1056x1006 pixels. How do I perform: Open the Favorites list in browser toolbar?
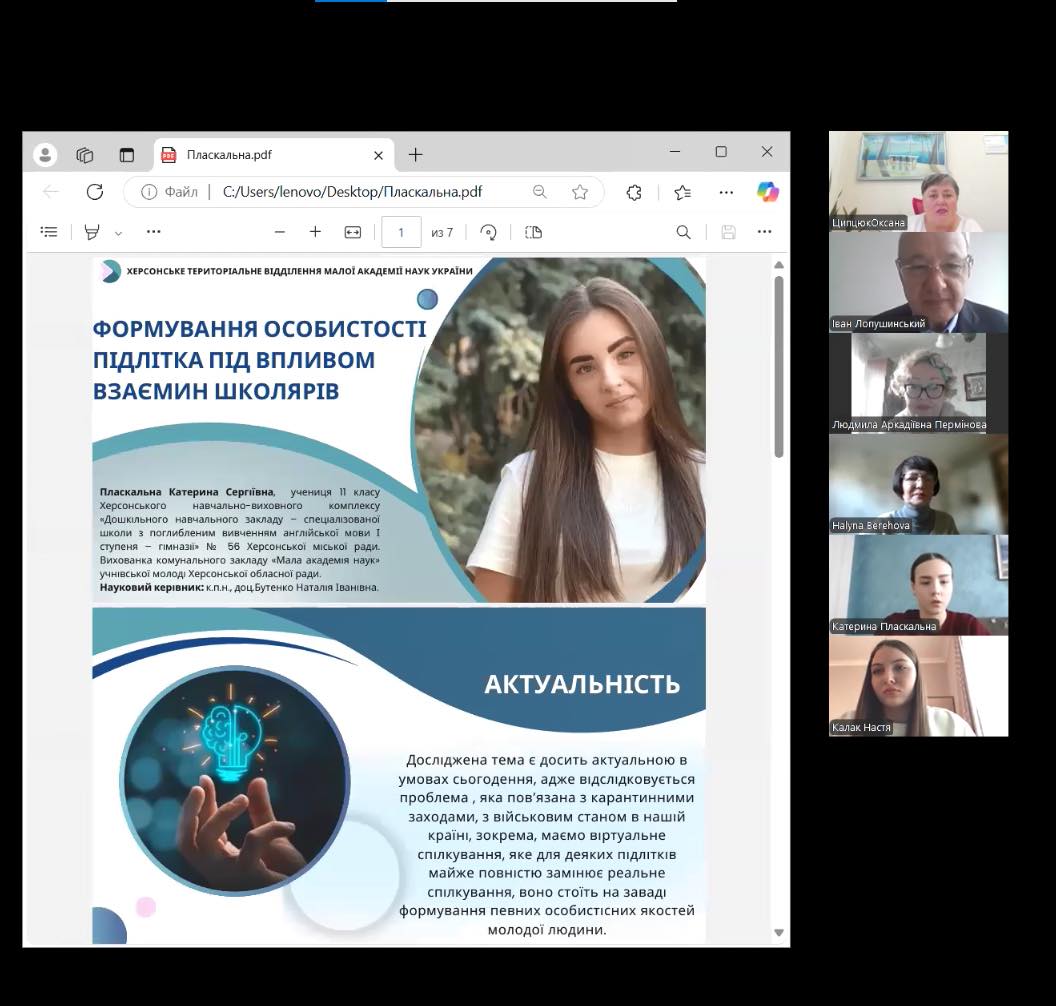tap(683, 192)
